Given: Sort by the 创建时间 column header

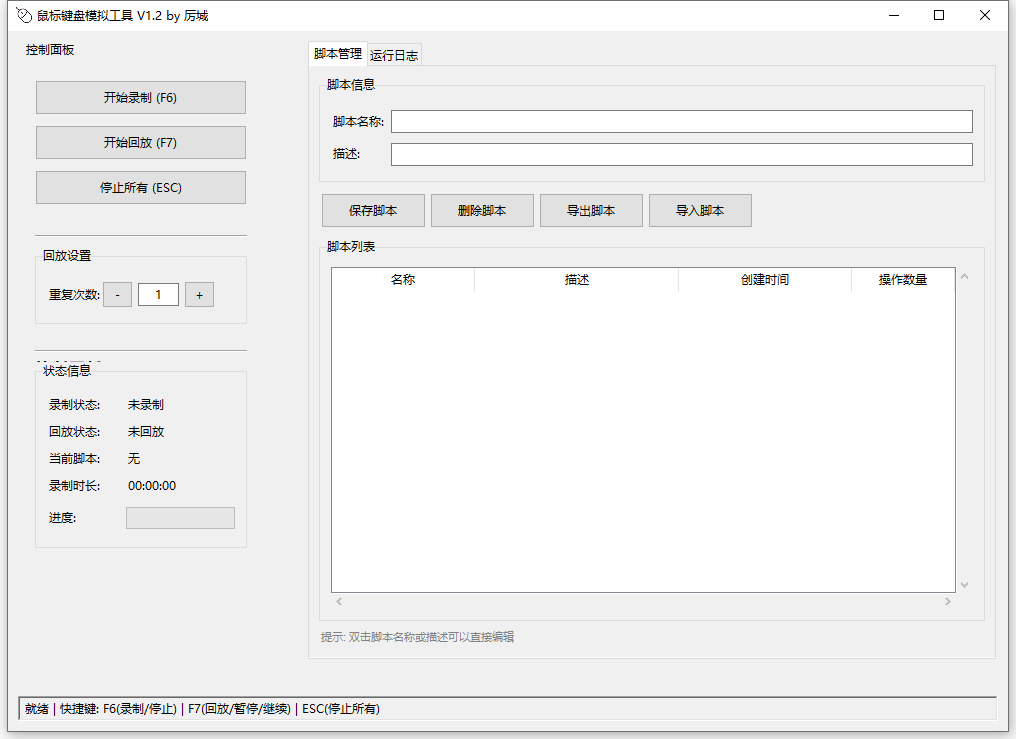Looking at the screenshot, I should (765, 280).
